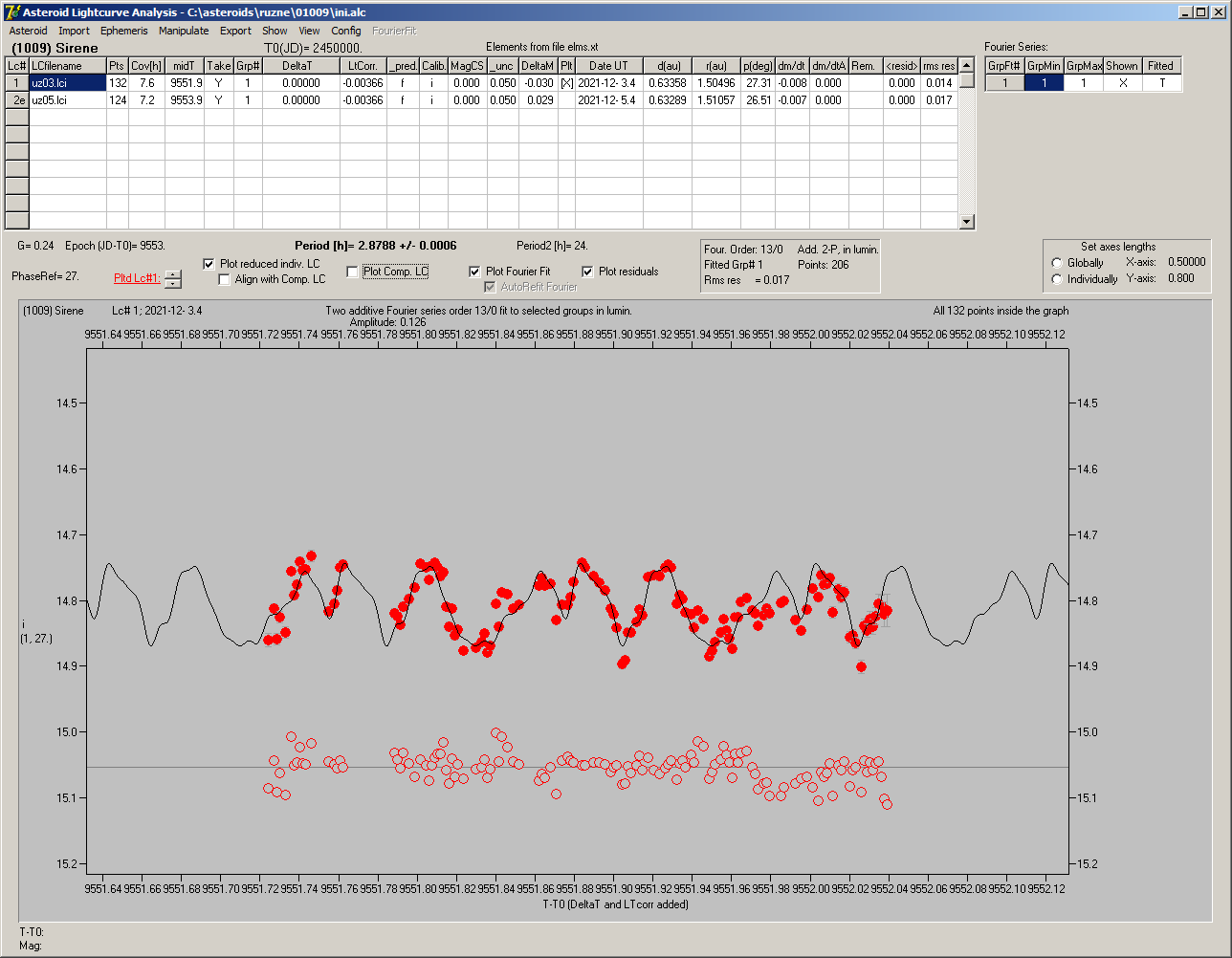The width and height of the screenshot is (1232, 958).
Task: Toggle Plot residuals checkbox
Action: pos(587,272)
